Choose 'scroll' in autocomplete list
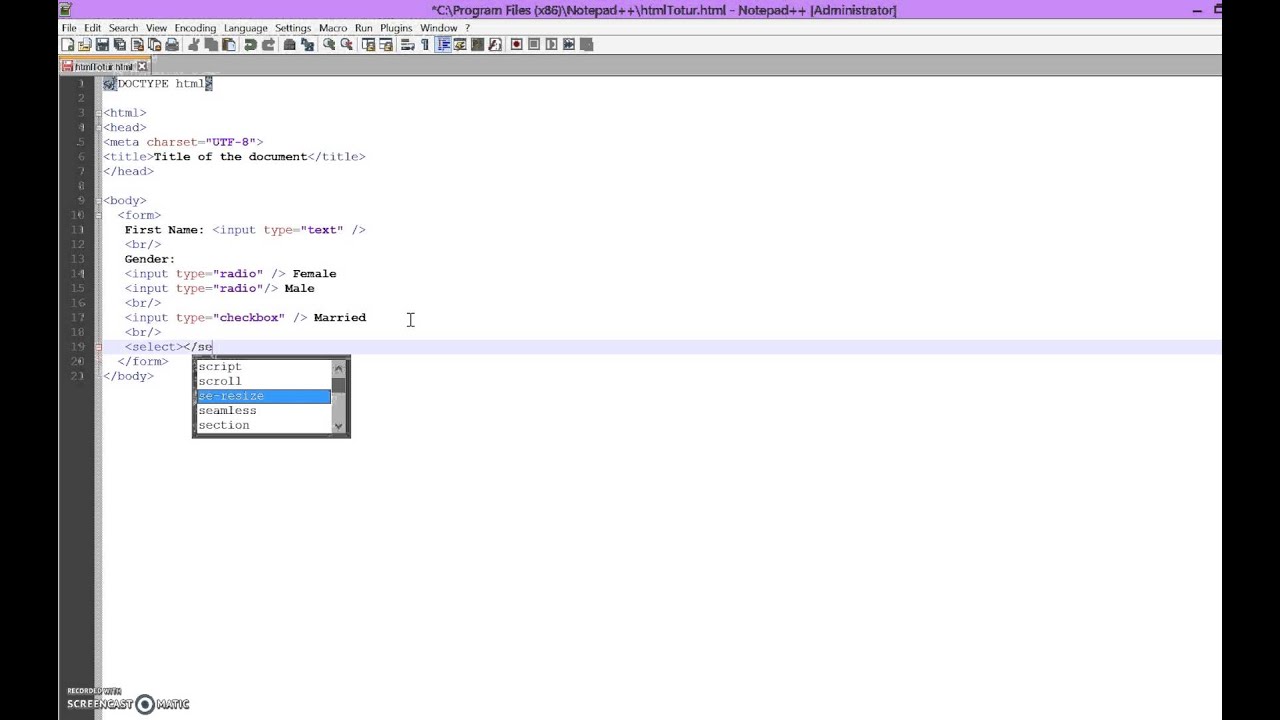1280x720 pixels. tap(263, 381)
